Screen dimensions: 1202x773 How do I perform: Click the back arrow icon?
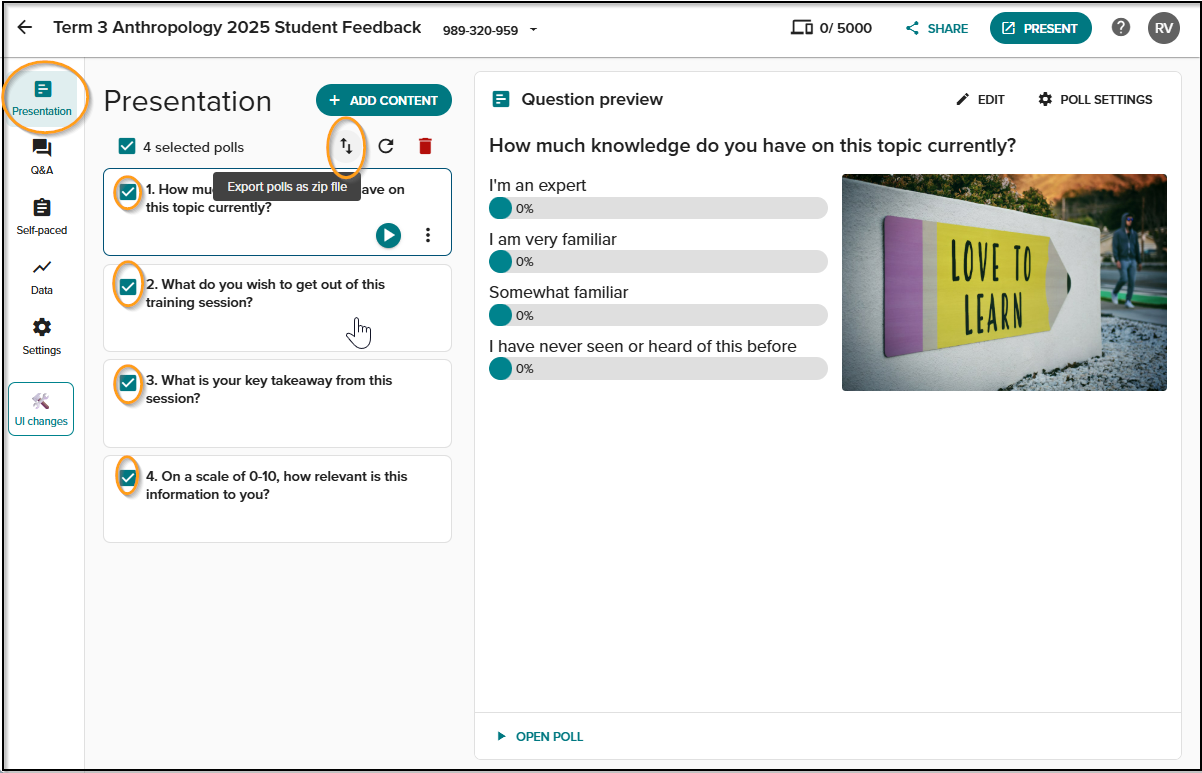tap(25, 28)
